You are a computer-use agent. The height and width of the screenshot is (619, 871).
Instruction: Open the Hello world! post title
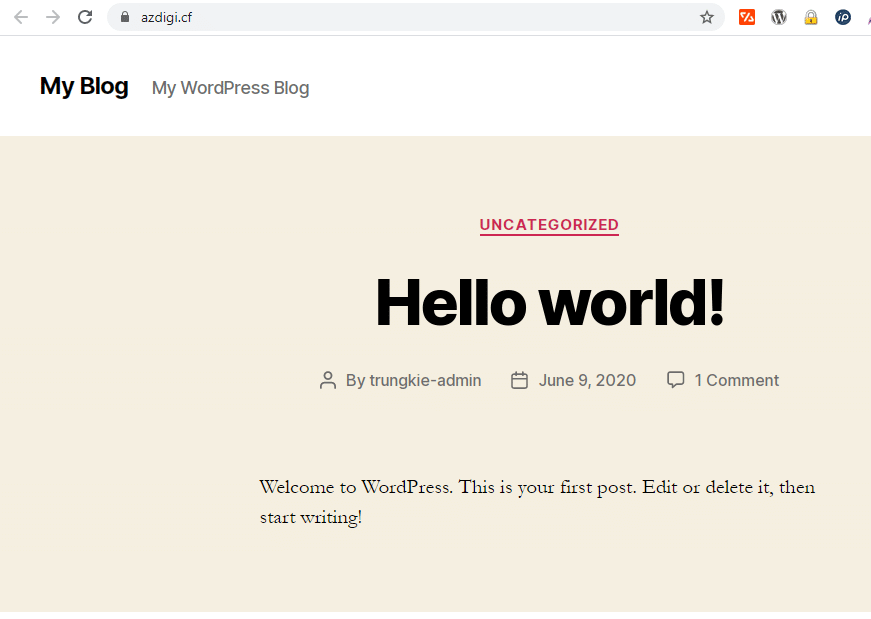coord(550,303)
